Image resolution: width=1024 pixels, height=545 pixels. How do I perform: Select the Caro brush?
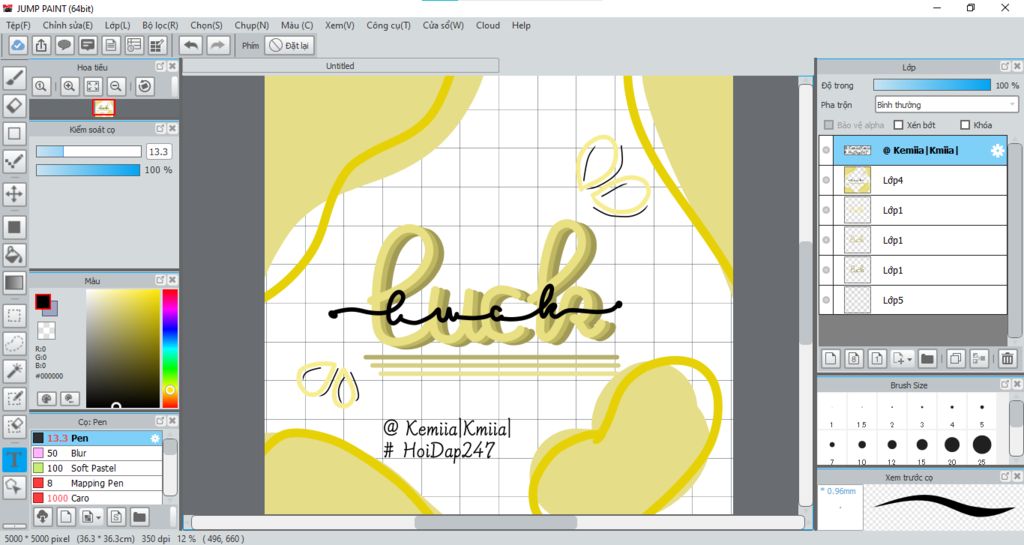coord(97,497)
